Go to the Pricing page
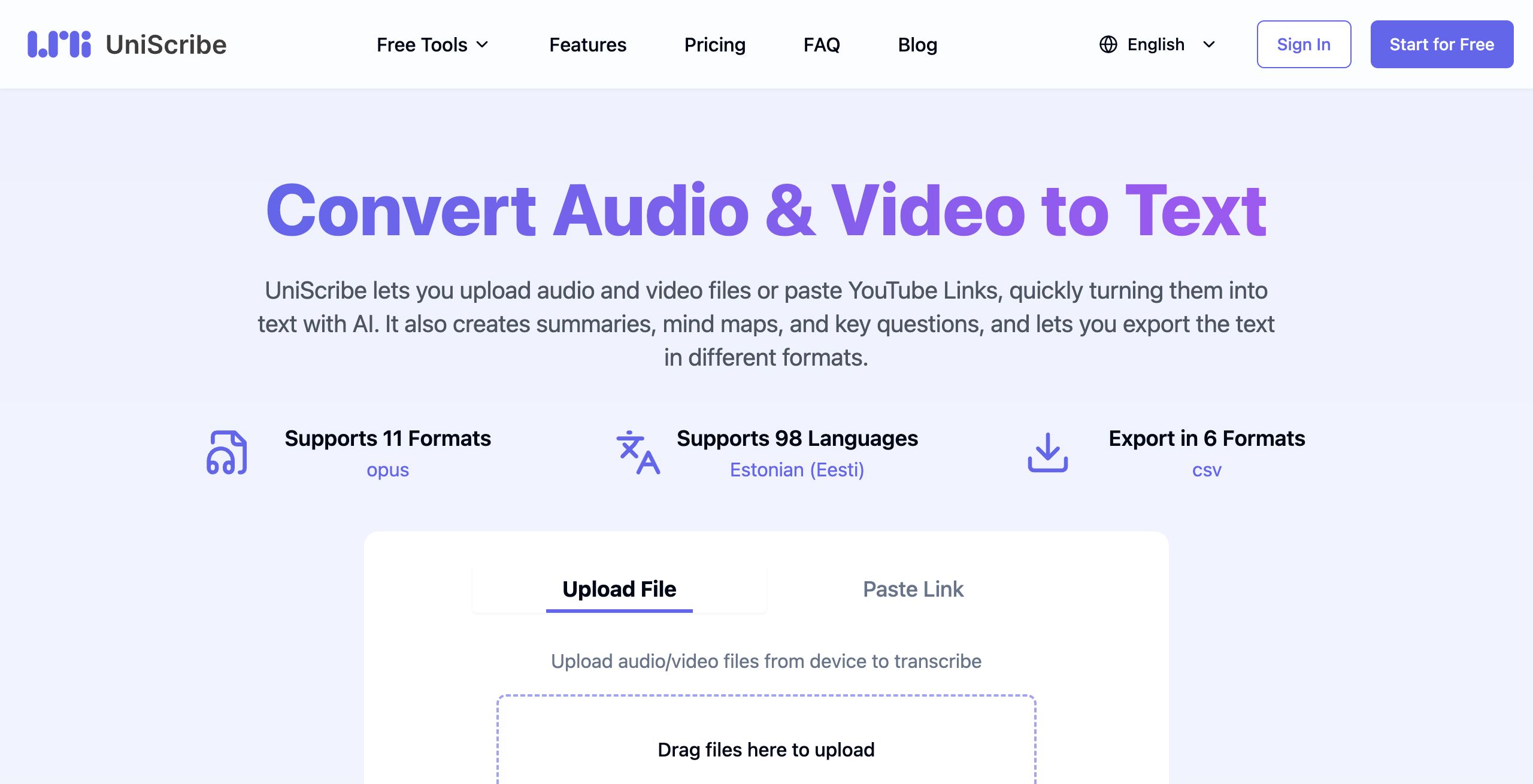 [x=714, y=44]
